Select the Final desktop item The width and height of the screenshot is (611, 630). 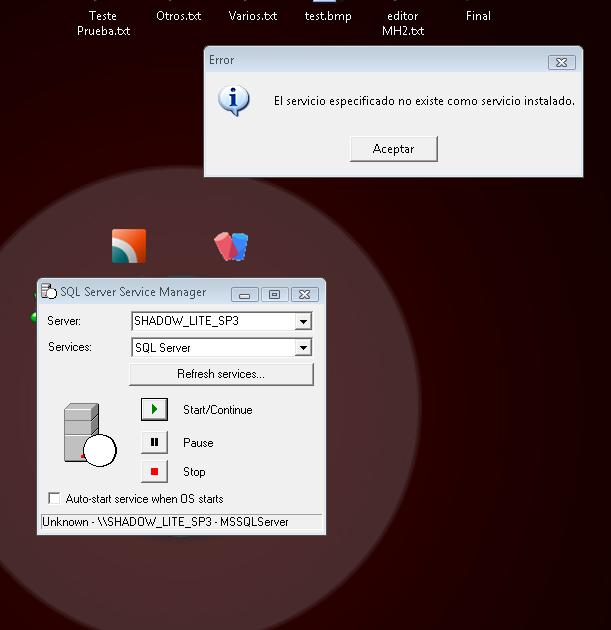(478, 16)
